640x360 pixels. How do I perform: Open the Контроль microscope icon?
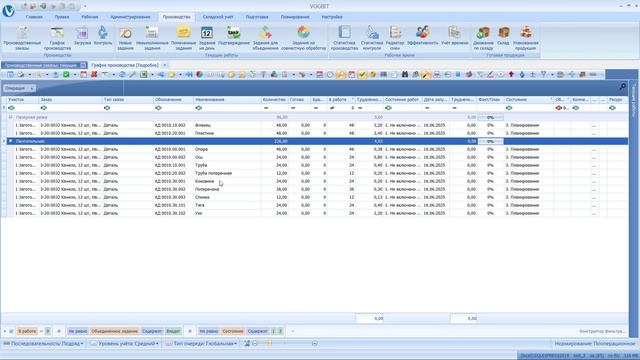(102, 36)
